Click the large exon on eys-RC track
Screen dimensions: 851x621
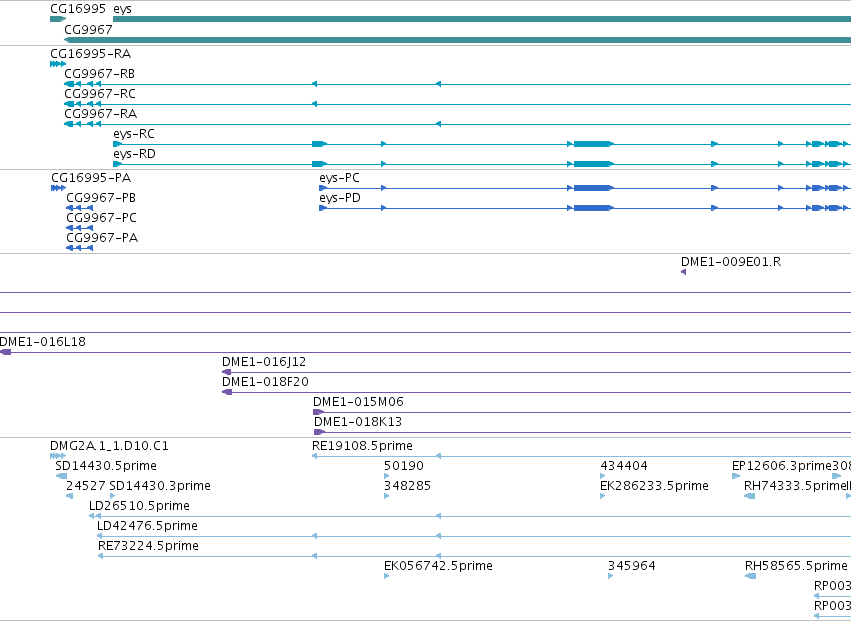pyautogui.click(x=594, y=144)
